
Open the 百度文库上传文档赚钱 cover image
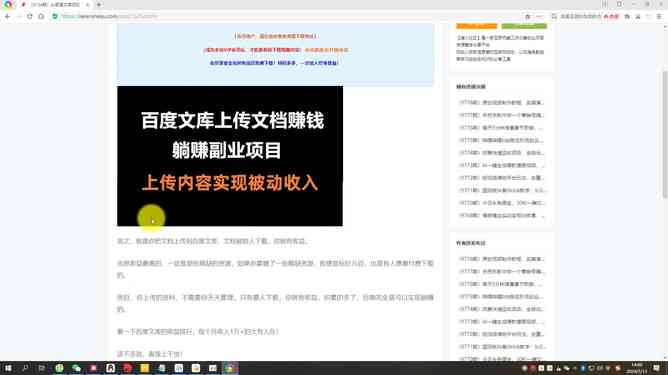click(230, 156)
